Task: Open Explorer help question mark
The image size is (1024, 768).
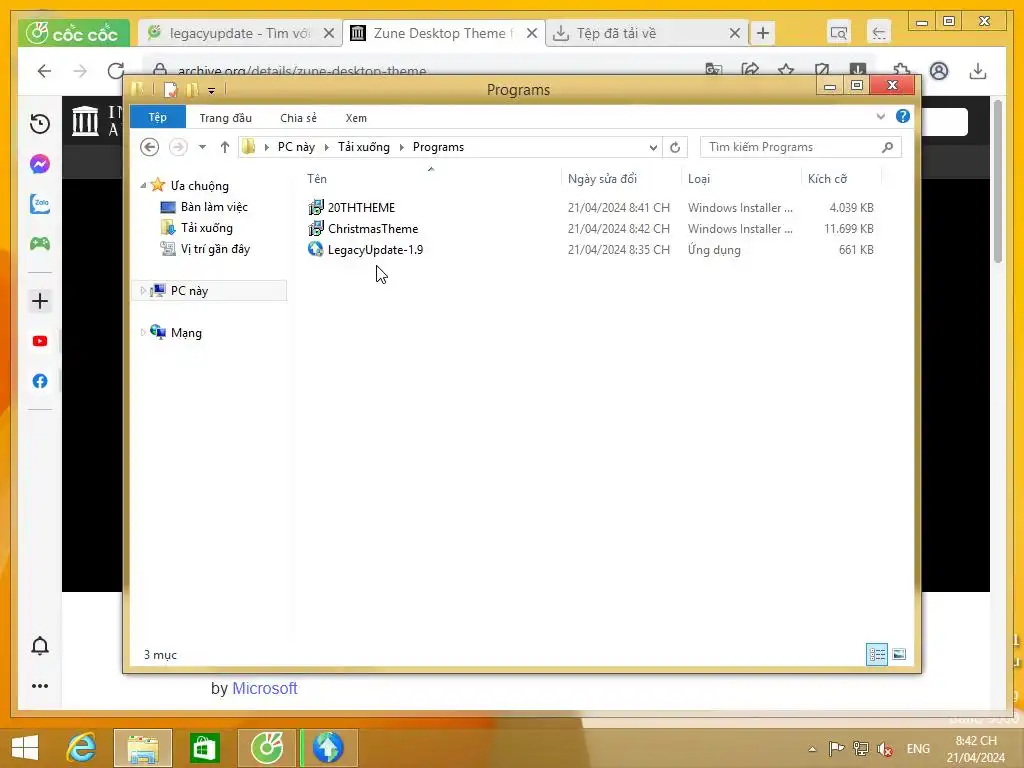Action: coord(903,116)
